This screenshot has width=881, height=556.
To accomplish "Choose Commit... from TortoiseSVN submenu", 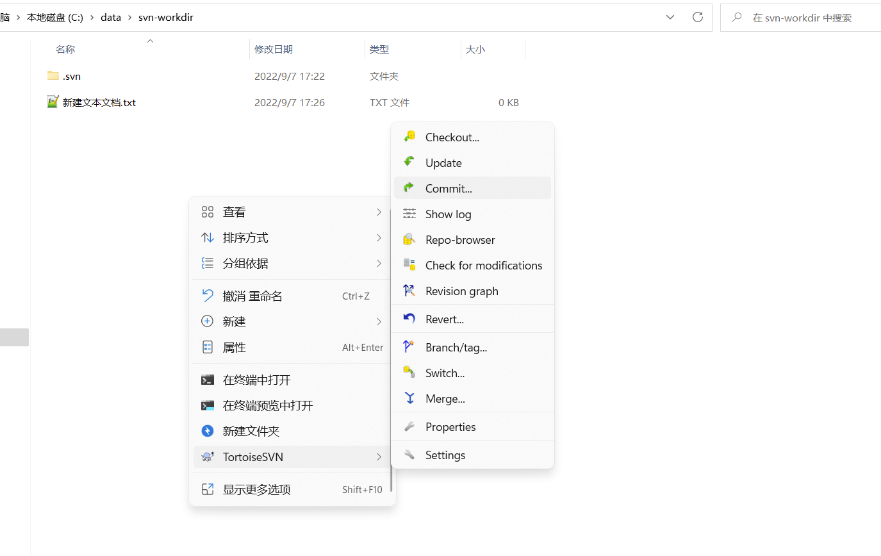I will click(473, 188).
